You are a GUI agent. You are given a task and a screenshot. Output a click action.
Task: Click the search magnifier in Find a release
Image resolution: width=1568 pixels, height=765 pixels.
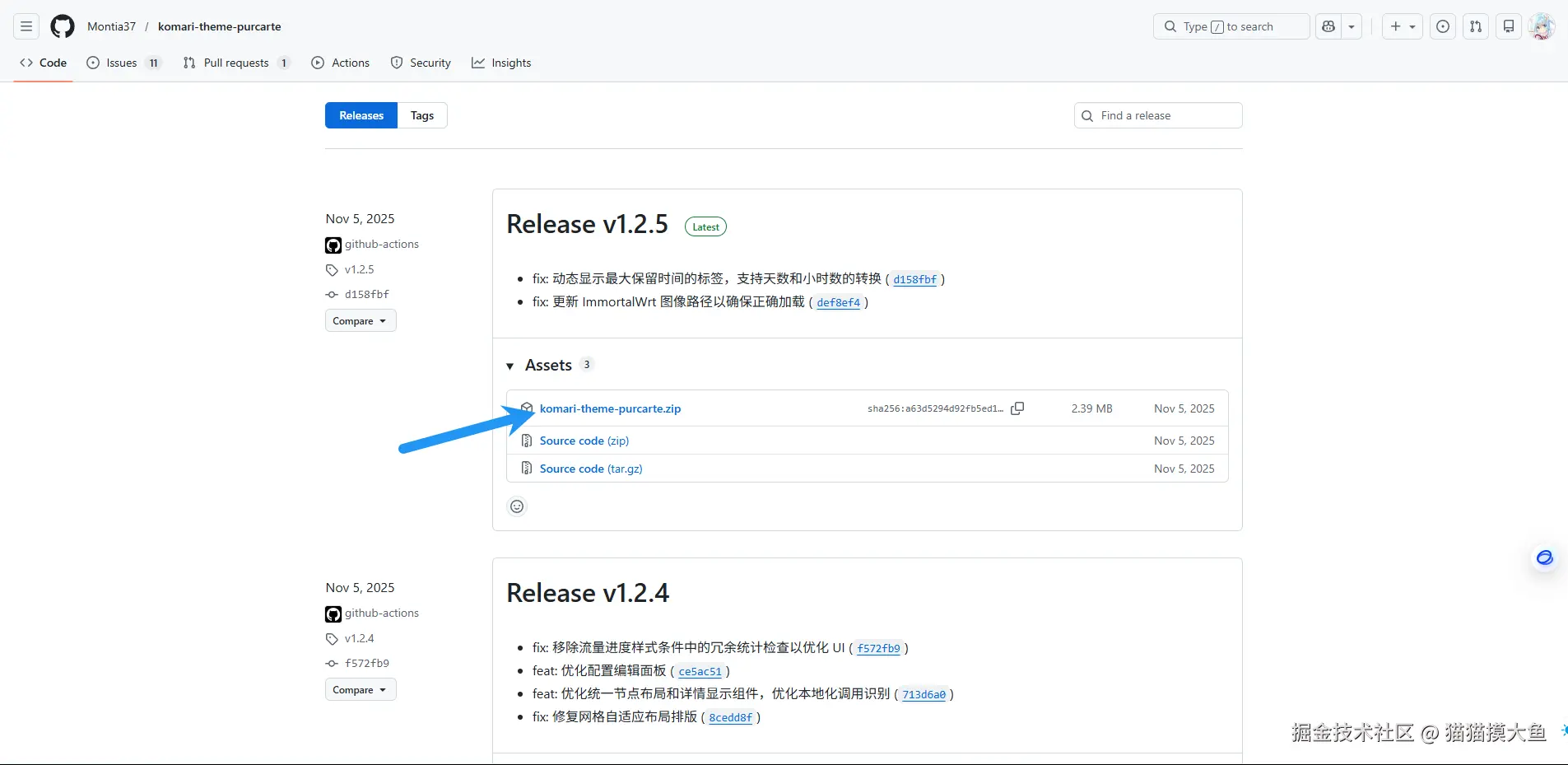1087,116
